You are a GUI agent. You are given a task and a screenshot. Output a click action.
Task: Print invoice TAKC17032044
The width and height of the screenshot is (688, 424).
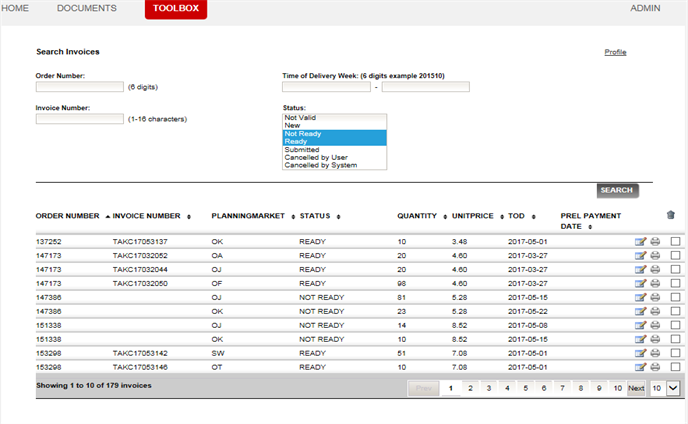[655, 270]
